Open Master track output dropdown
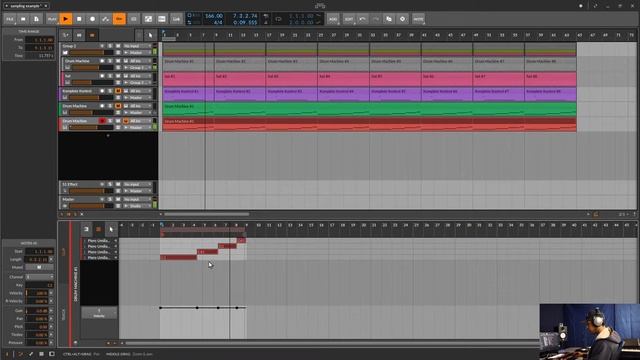 pyautogui.click(x=138, y=206)
